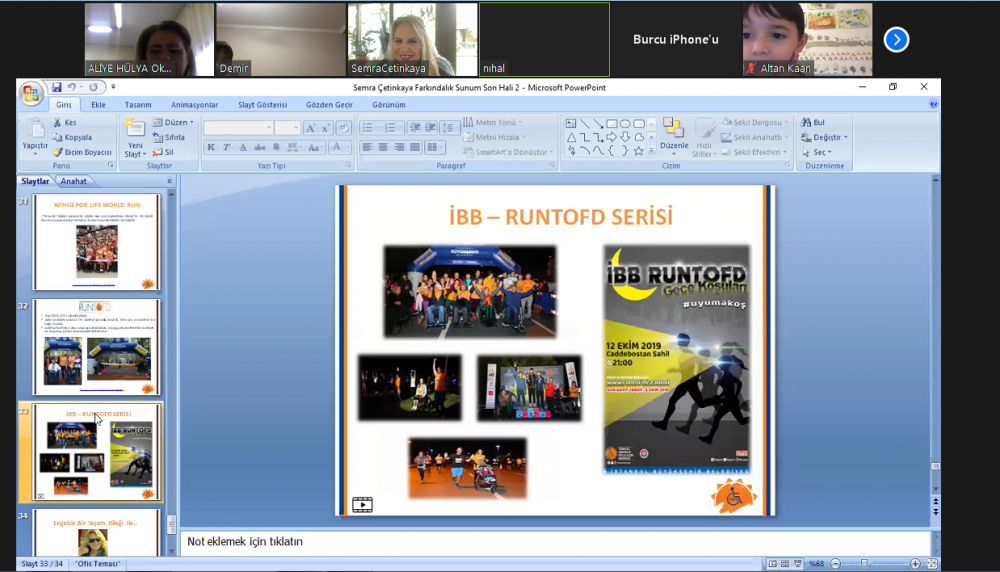
Task: Save the presentation from the quick access toolbar
Action: pyautogui.click(x=57, y=87)
